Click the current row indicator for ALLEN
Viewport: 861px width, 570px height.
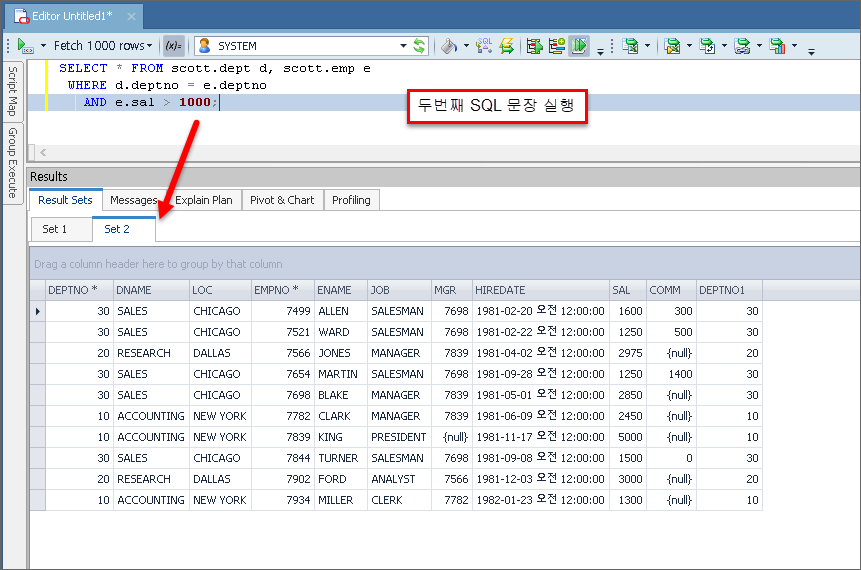point(37,311)
